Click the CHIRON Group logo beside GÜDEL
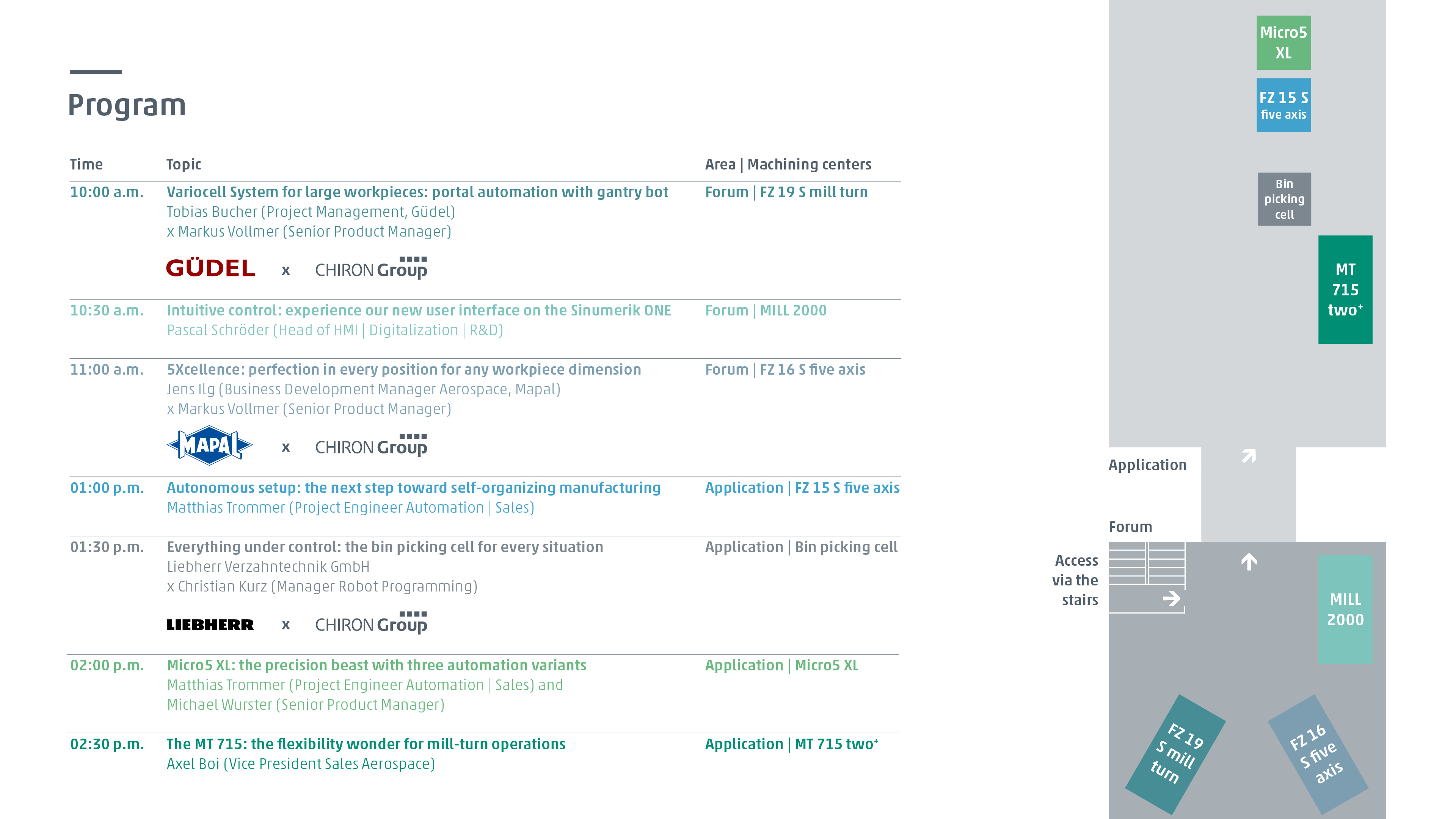The height and width of the screenshot is (819, 1456). pos(371,268)
